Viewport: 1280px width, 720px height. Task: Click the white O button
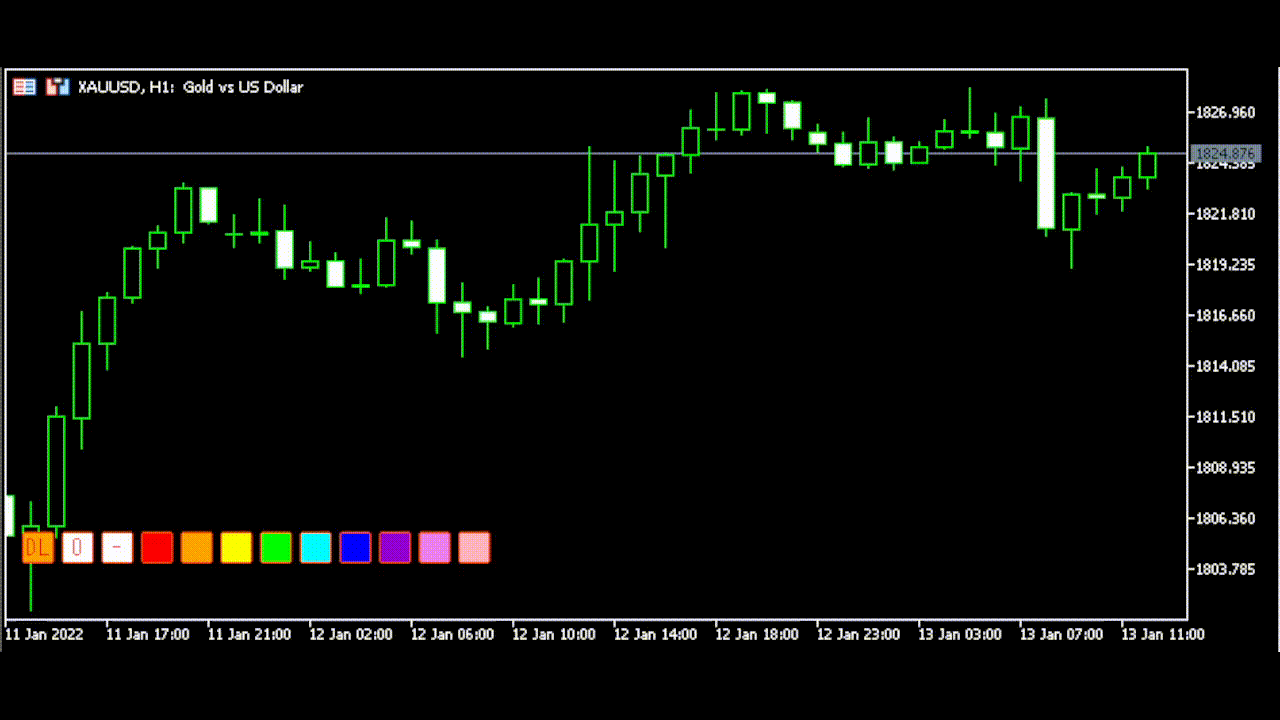point(77,548)
